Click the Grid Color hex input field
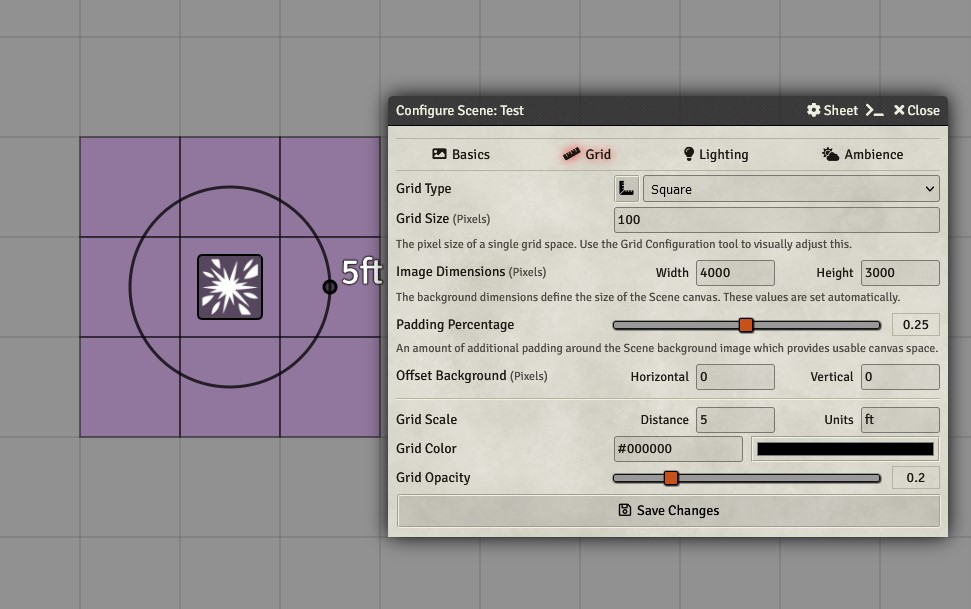Image resolution: width=971 pixels, height=609 pixels. tap(678, 449)
